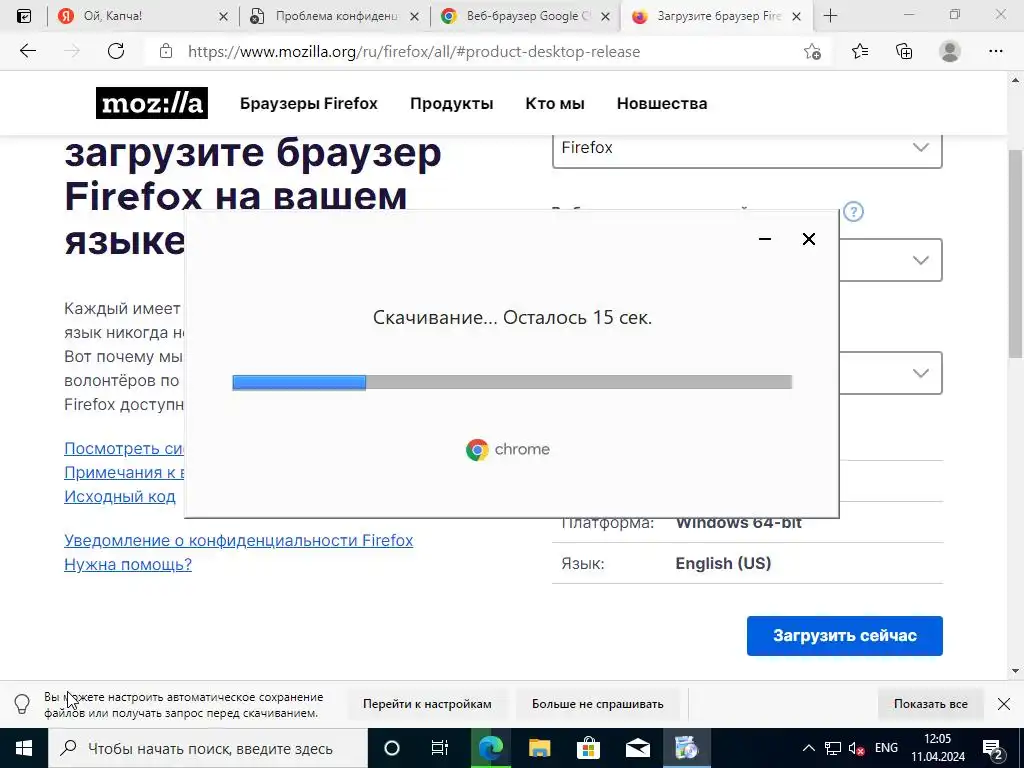Screen dimensions: 1024x768
Task: Open the 'Новшества' menu
Action: click(x=662, y=103)
